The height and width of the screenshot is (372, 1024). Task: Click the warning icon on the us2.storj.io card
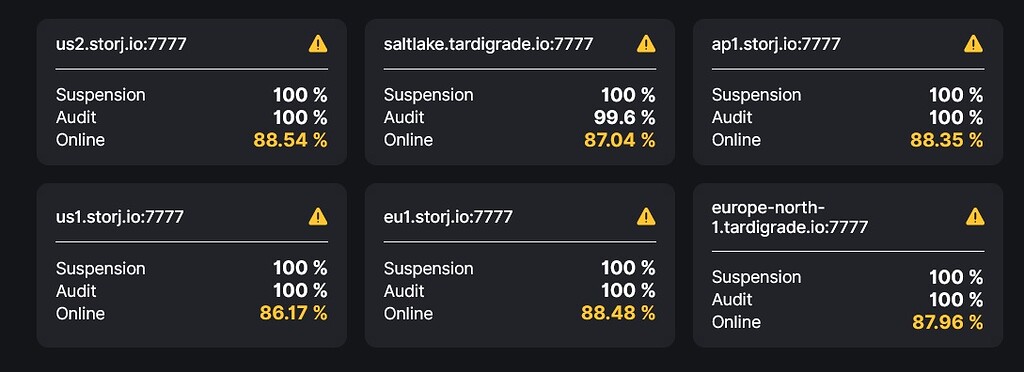[318, 44]
